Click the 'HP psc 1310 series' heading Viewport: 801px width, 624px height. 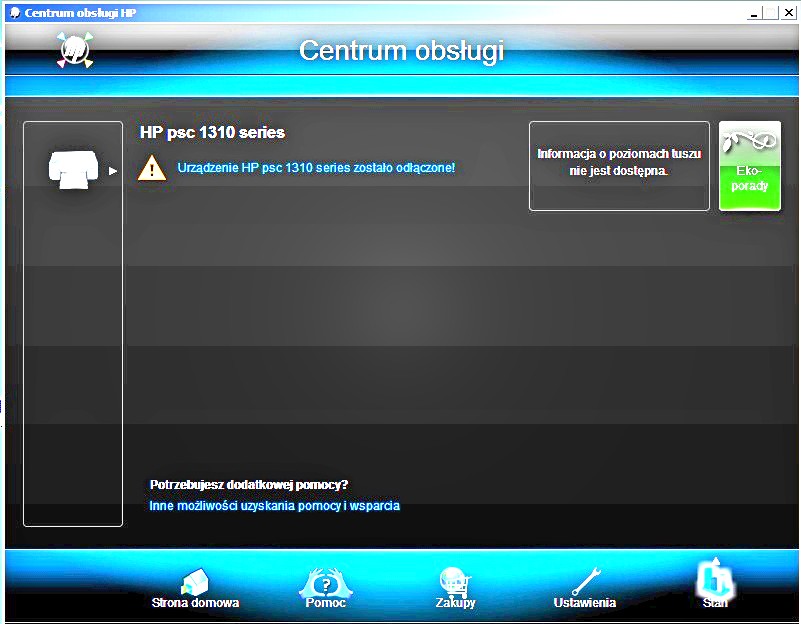(x=212, y=132)
